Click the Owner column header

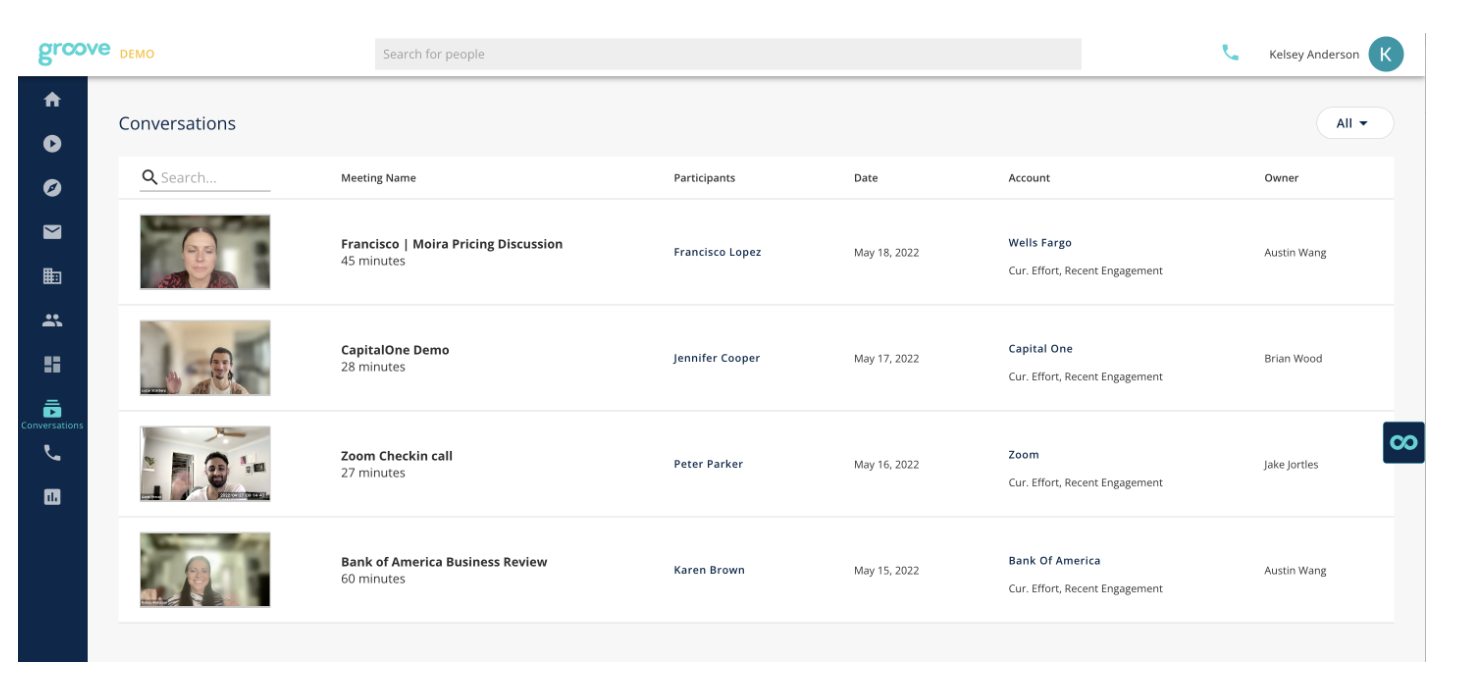tap(1281, 178)
